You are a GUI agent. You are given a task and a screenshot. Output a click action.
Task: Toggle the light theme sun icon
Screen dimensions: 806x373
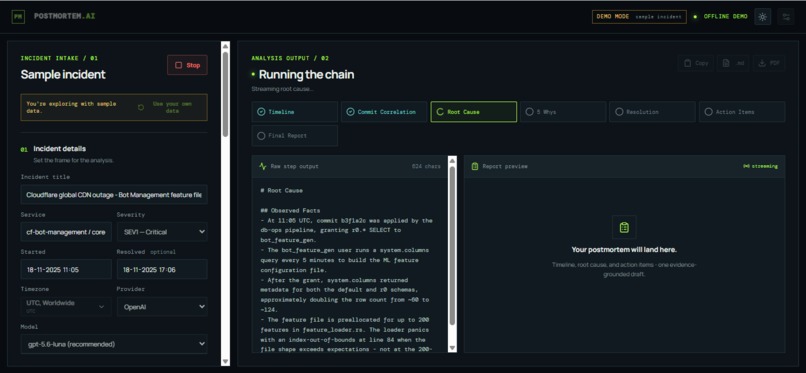point(762,16)
